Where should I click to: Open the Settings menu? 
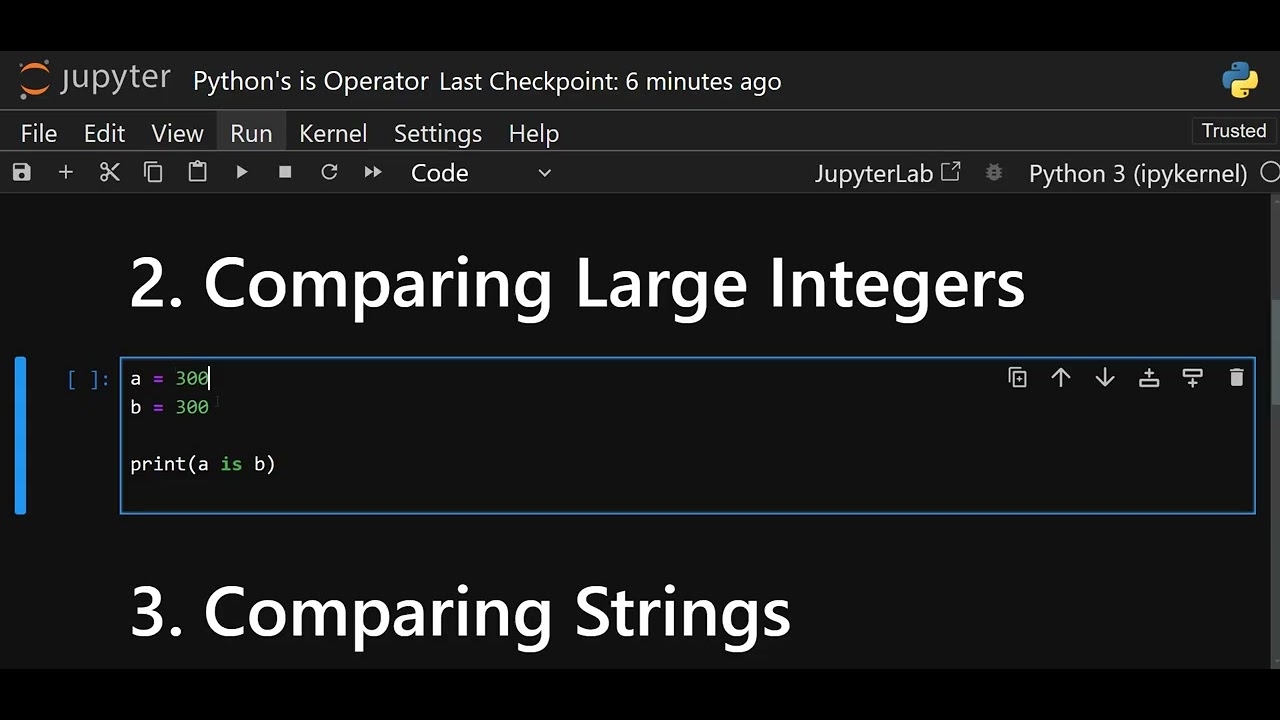pos(438,133)
